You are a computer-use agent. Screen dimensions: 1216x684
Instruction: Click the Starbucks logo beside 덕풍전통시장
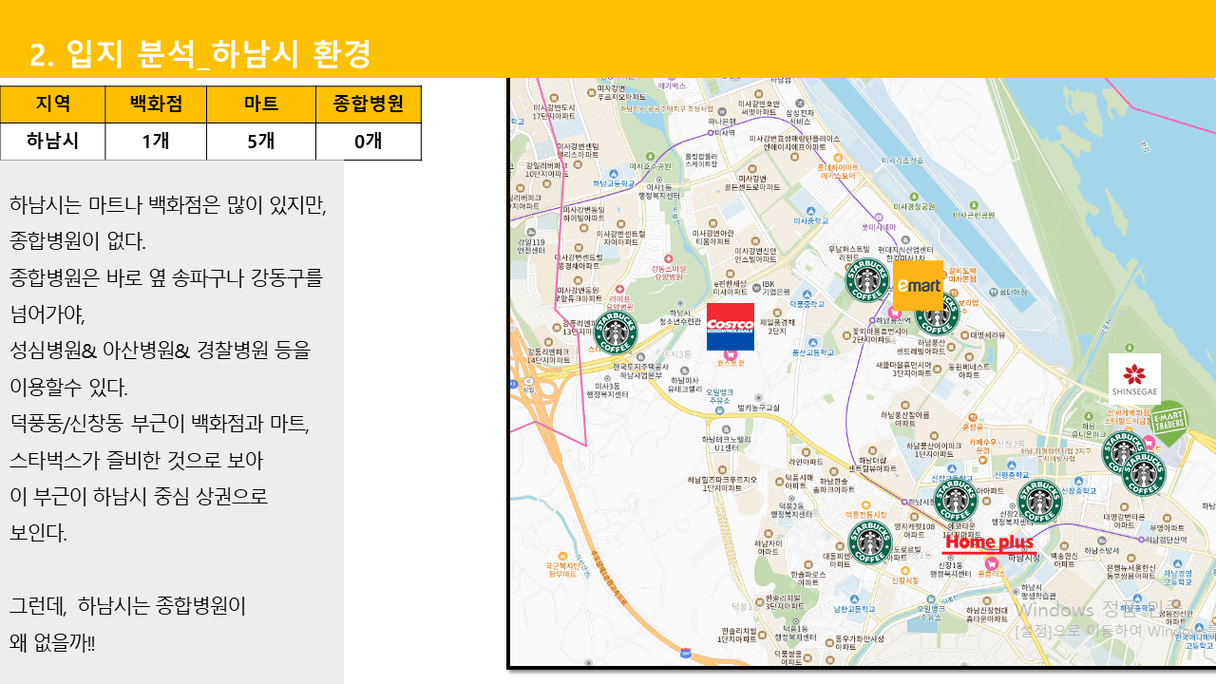[x=869, y=541]
